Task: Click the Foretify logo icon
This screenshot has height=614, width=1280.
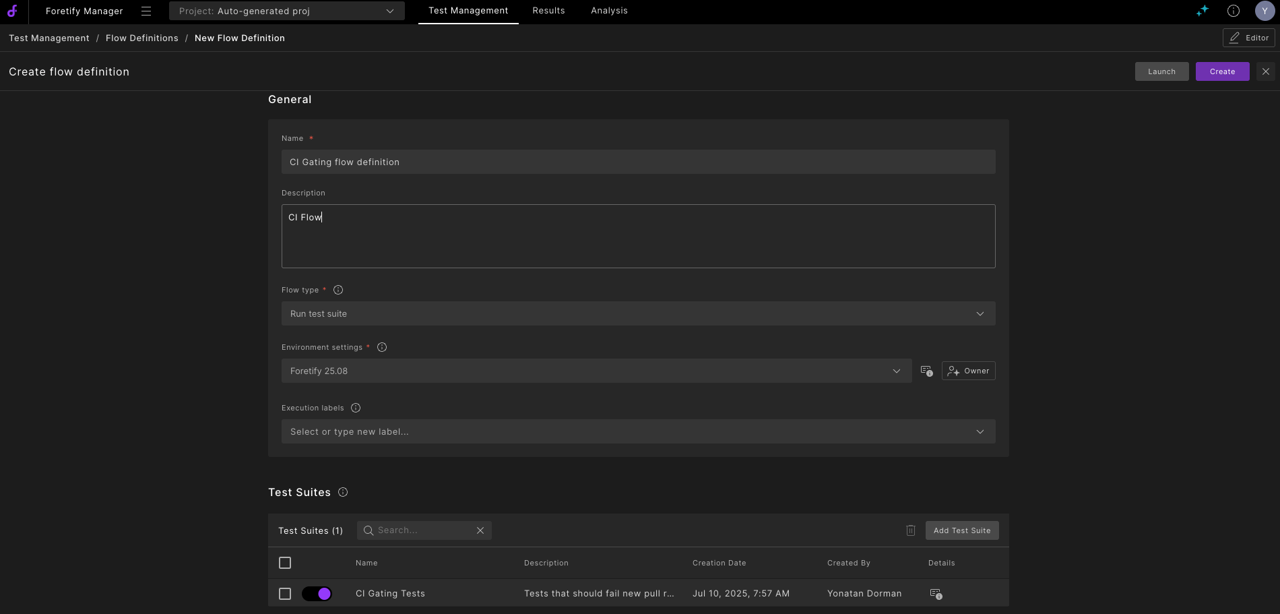Action: click(x=12, y=11)
